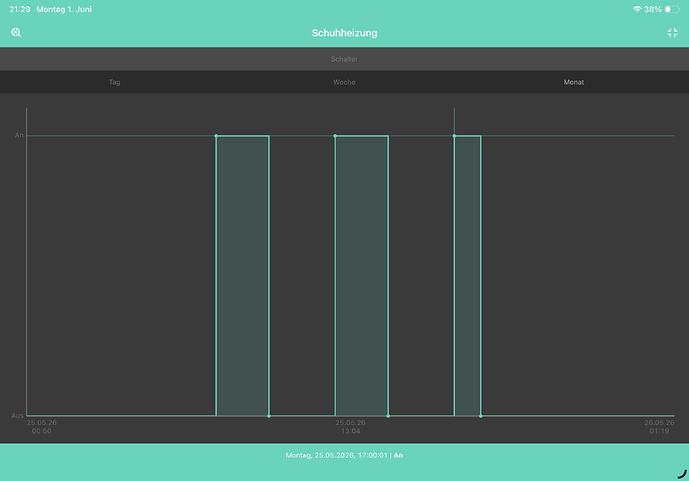The image size is (689, 481).
Task: Select the Monat time range tab
Action: pos(574,82)
